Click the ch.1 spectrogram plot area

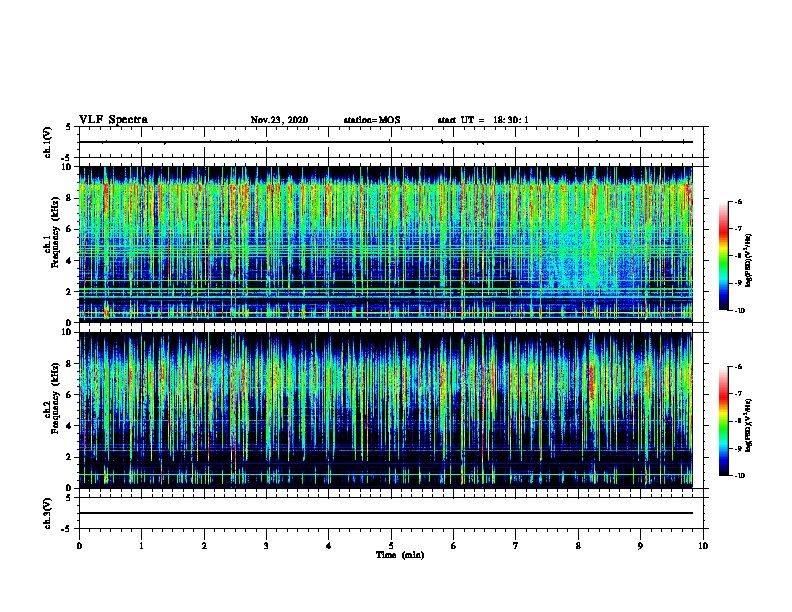pos(386,244)
